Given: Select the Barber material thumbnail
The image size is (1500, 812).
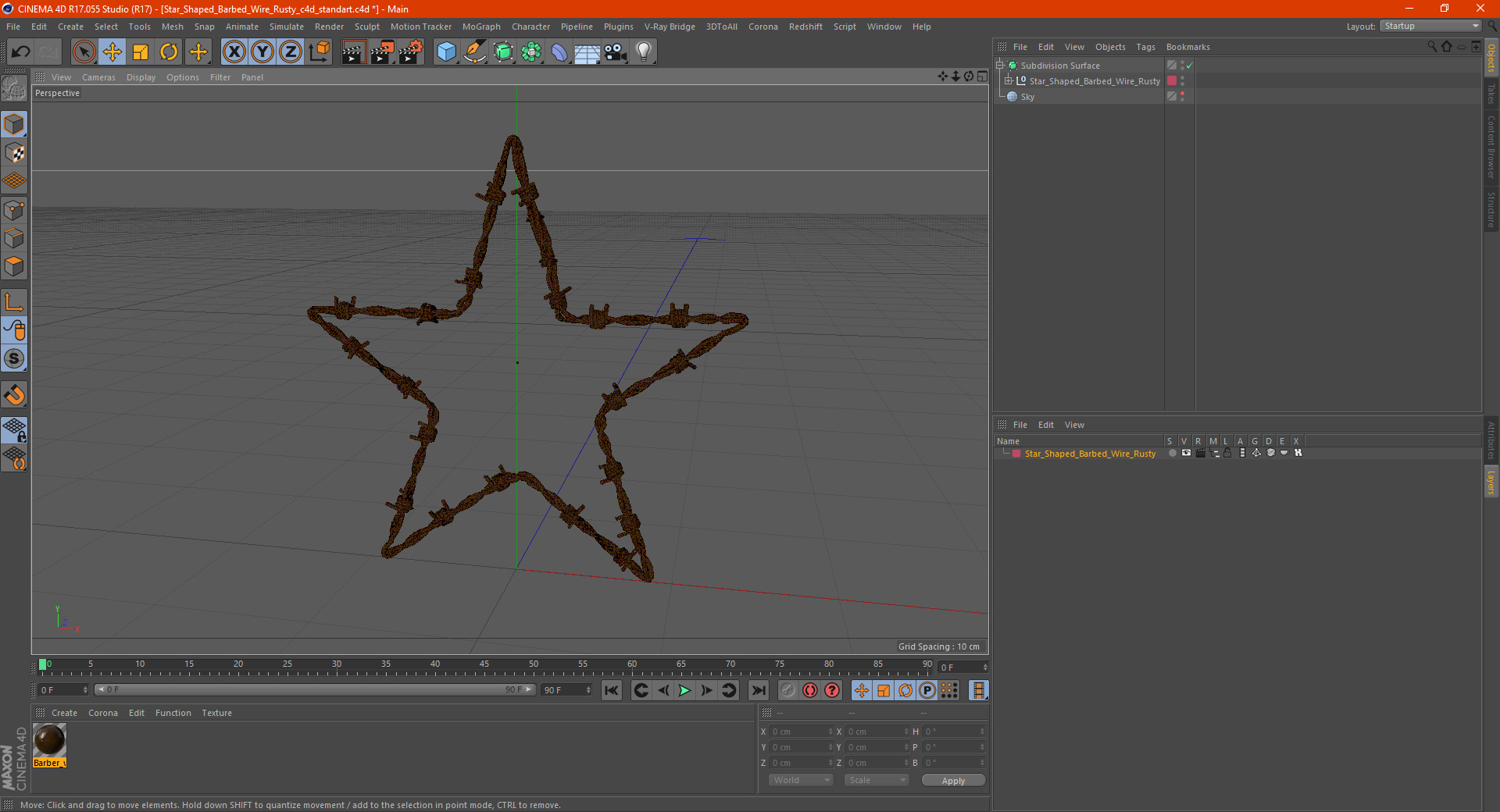Looking at the screenshot, I should (x=49, y=740).
